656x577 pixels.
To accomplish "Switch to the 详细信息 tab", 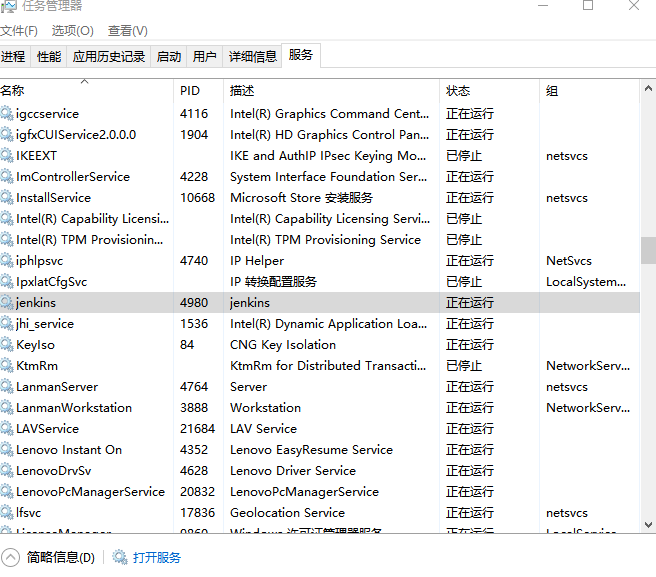I will click(x=252, y=56).
